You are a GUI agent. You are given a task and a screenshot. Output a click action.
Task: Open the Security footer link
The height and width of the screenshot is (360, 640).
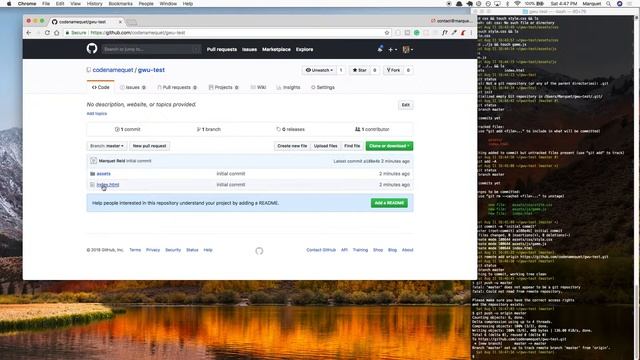pos(173,250)
